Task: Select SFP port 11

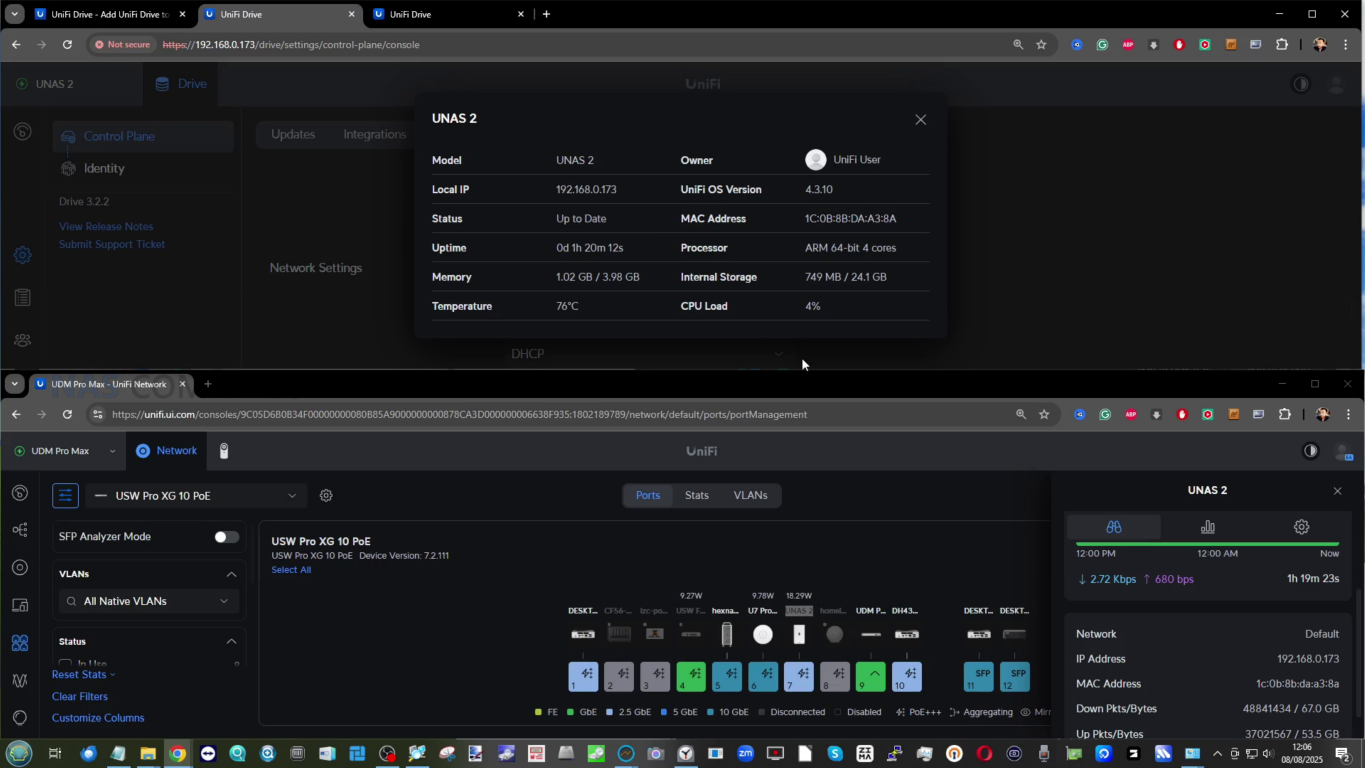Action: [x=979, y=677]
